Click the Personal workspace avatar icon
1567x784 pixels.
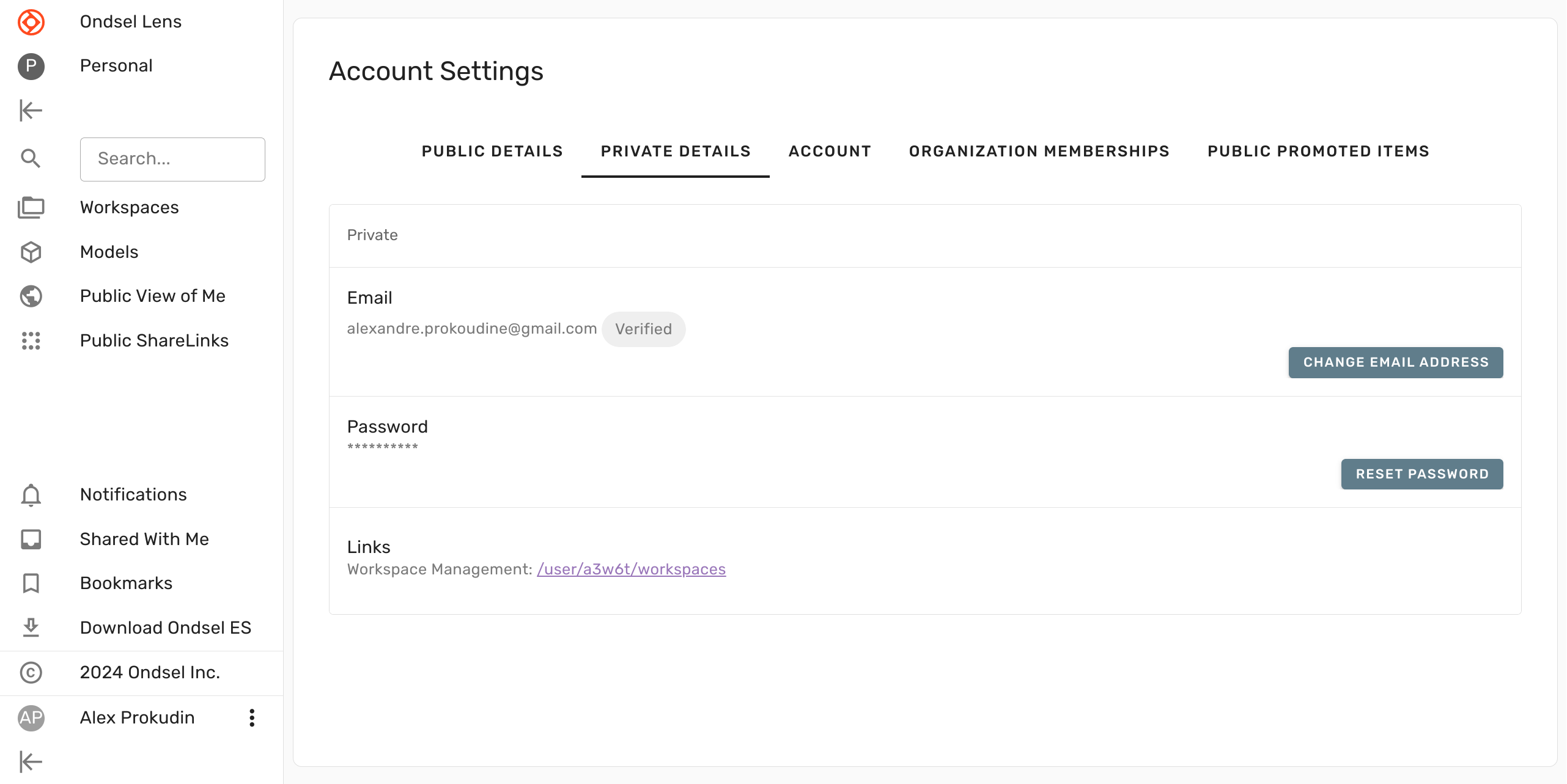tap(31, 66)
